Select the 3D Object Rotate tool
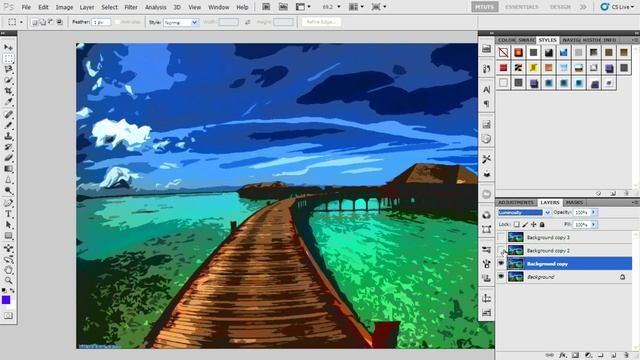The image size is (640, 360). pyautogui.click(x=8, y=248)
